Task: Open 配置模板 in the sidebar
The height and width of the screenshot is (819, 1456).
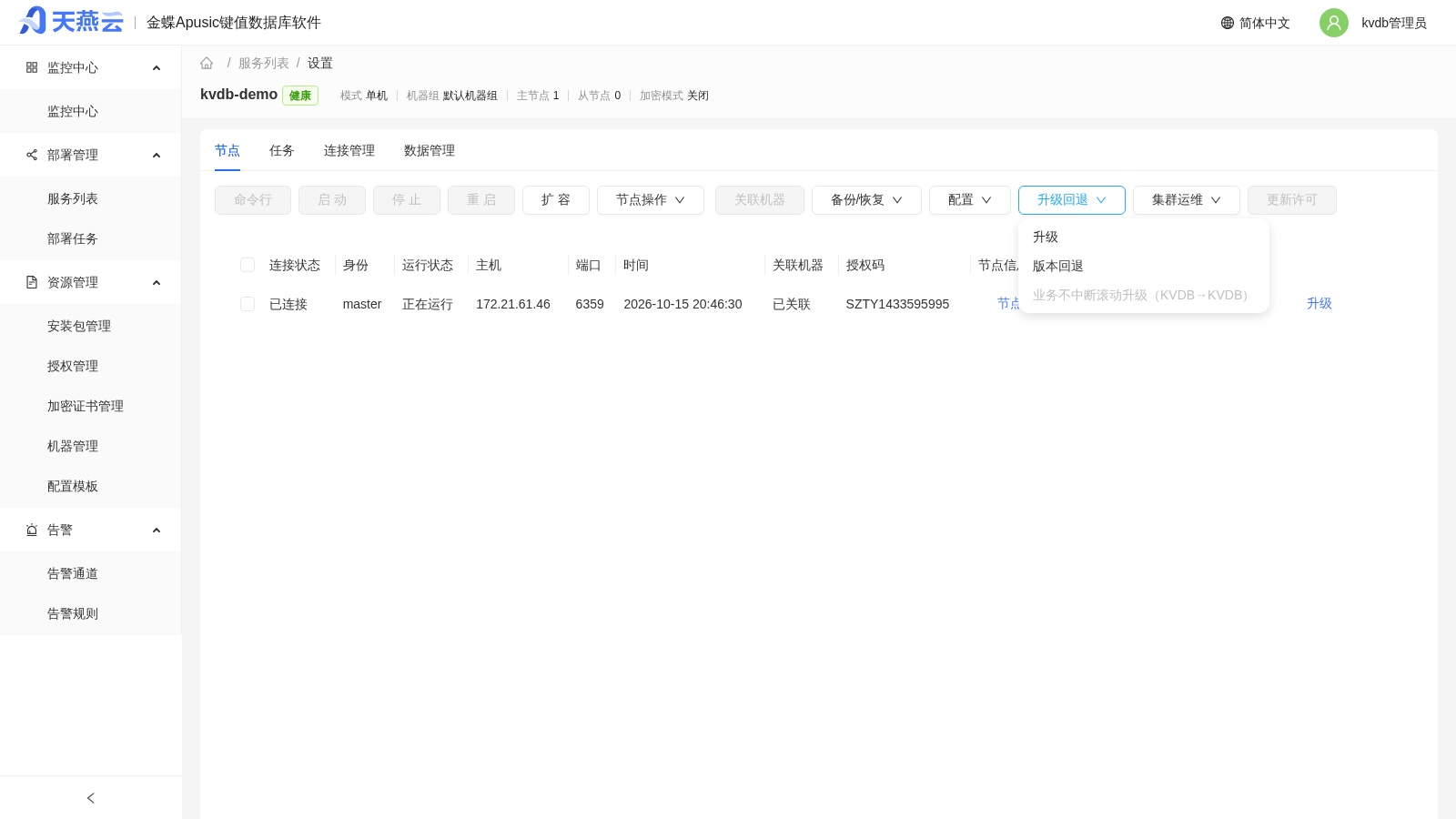Action: [91, 486]
